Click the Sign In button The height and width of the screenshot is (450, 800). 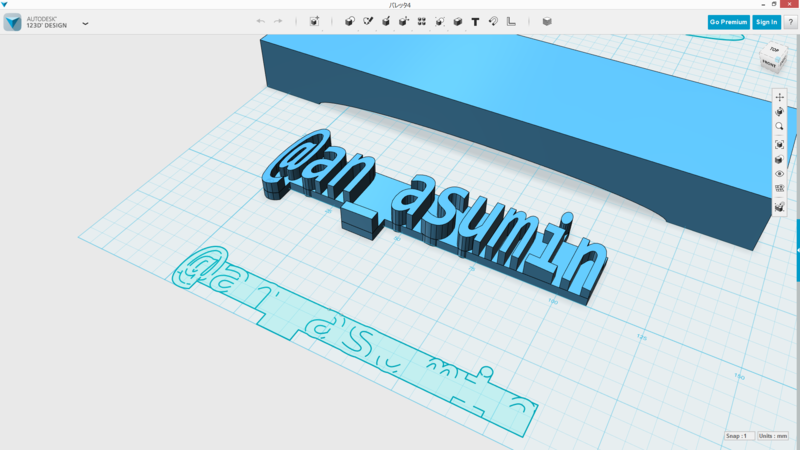point(766,22)
